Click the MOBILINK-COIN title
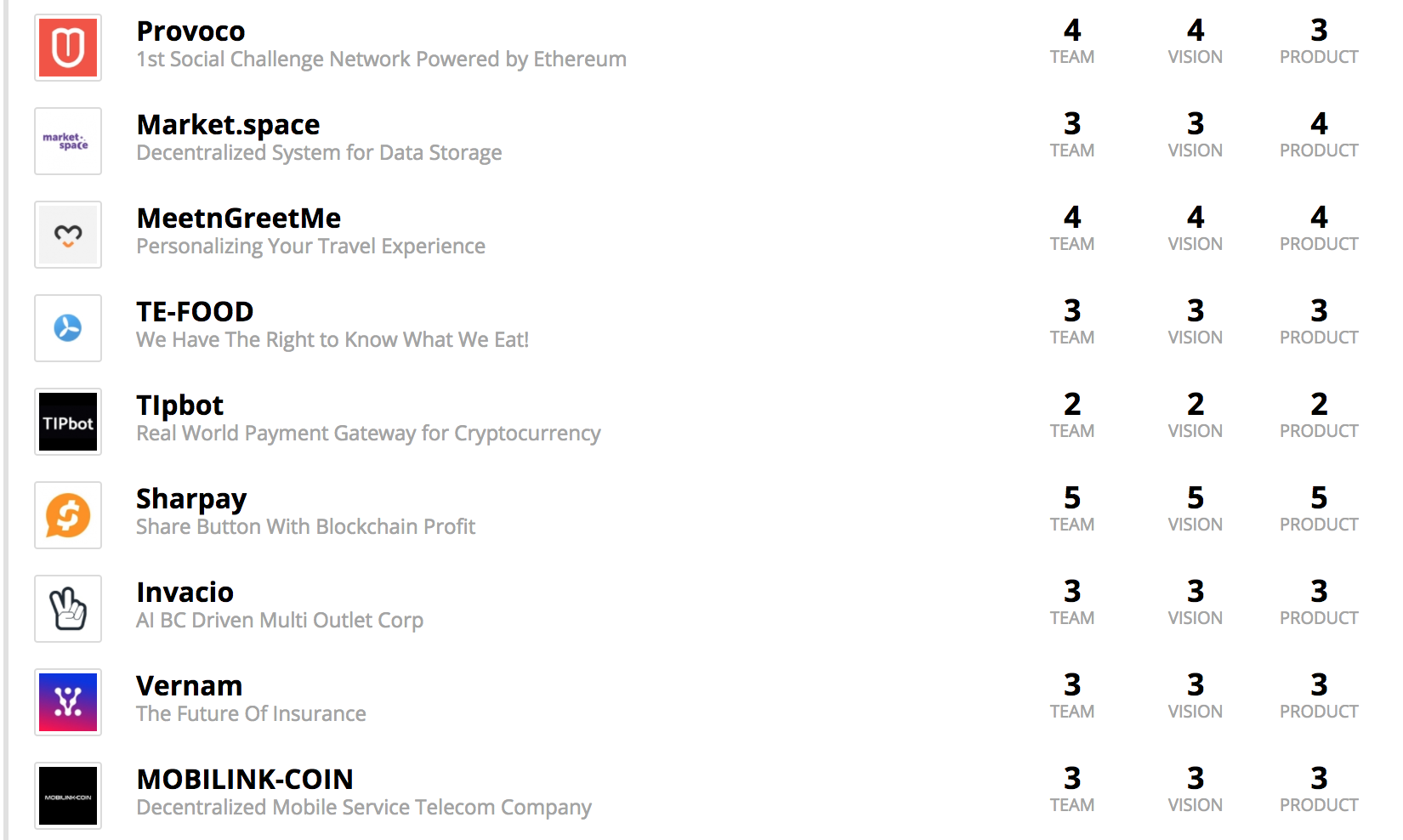 pos(245,780)
